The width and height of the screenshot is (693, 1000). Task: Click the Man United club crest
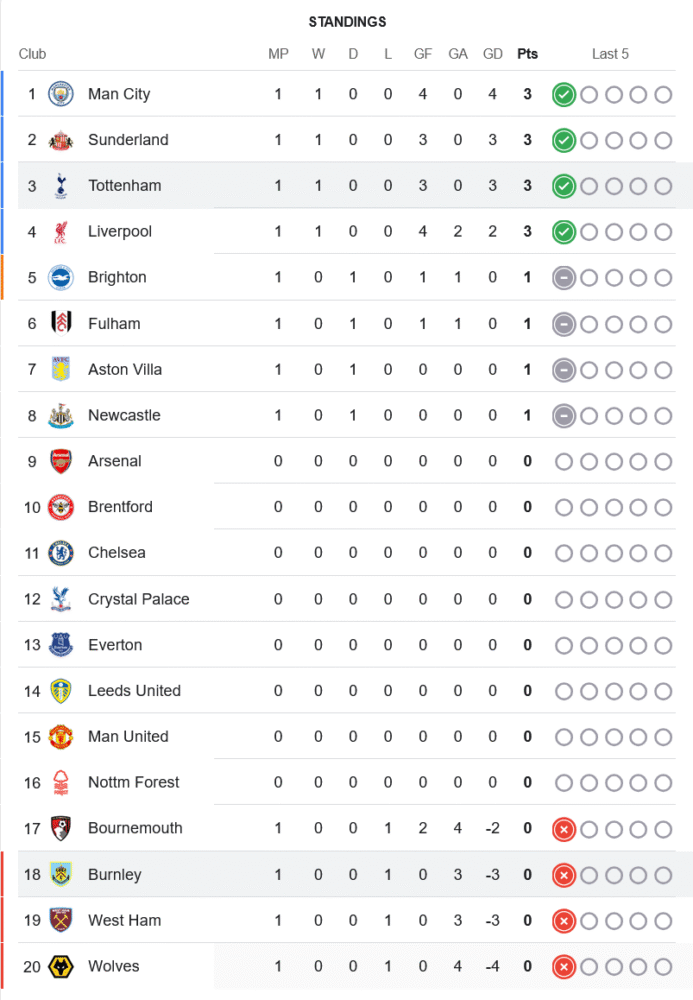[x=61, y=737]
